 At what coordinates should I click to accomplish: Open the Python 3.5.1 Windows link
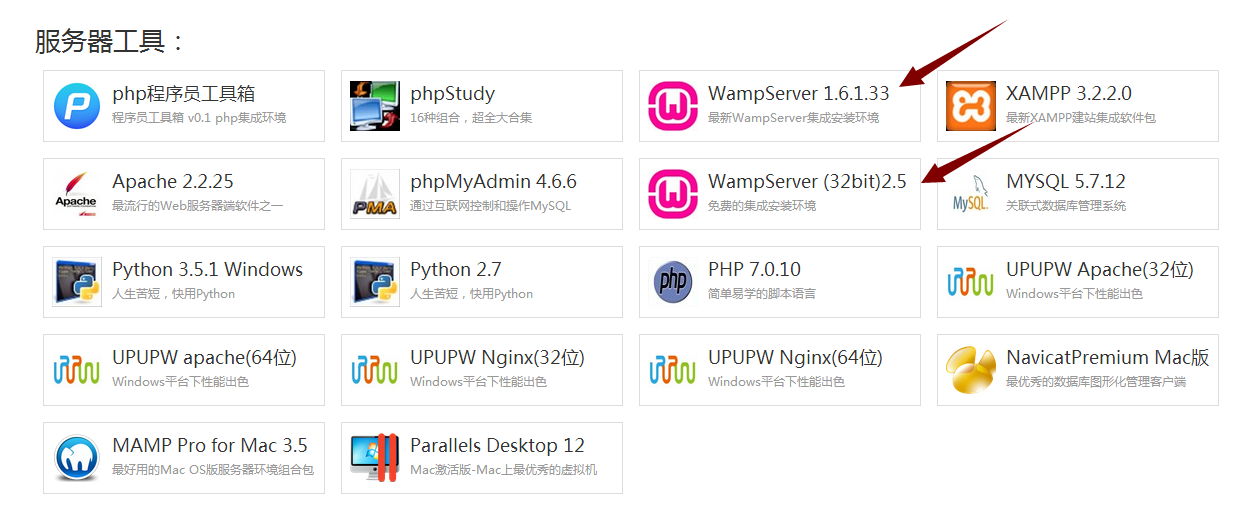(207, 269)
